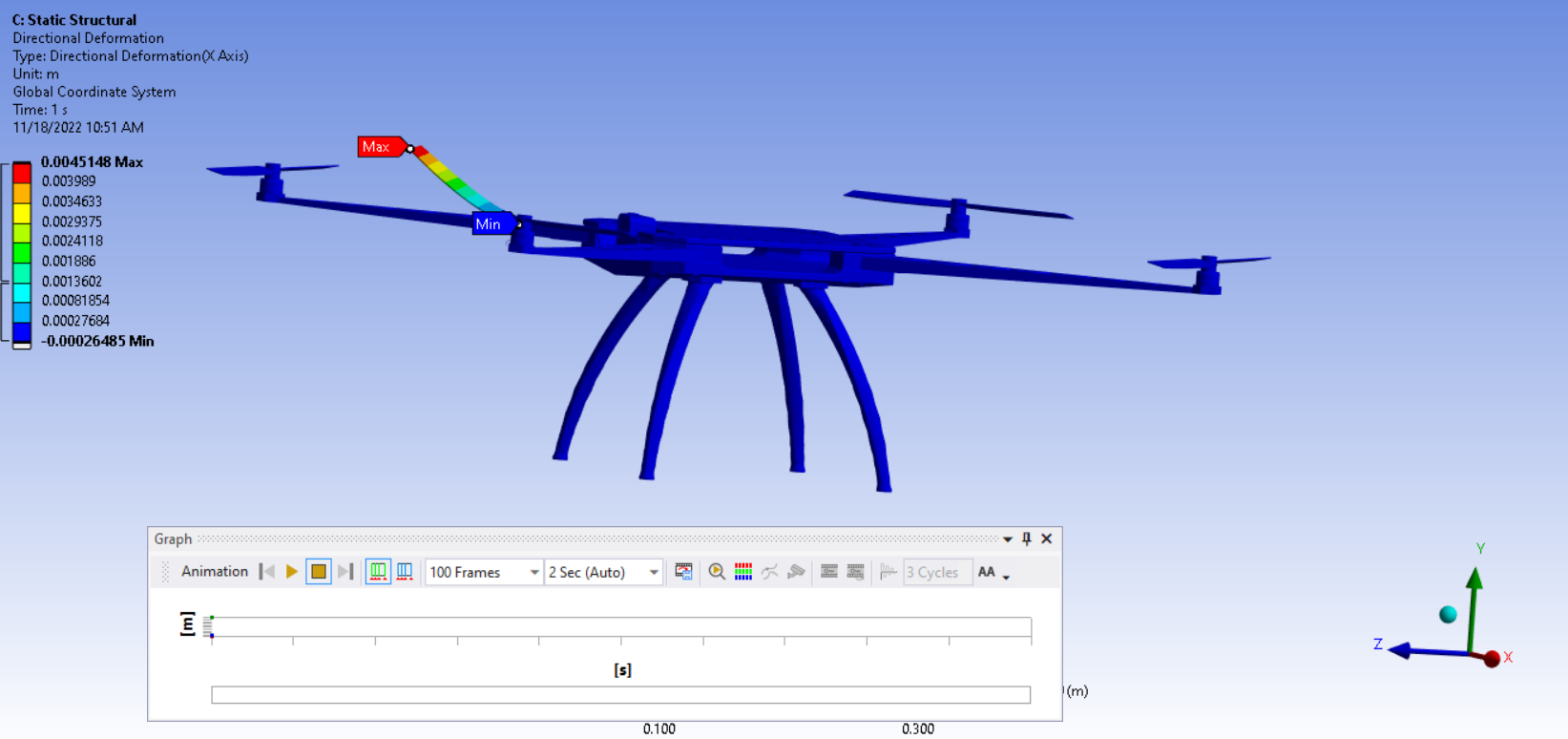Viewport: 1568px width, 739px height.
Task: Toggle Result Sets frames mode (blue icon)
Action: click(x=405, y=572)
